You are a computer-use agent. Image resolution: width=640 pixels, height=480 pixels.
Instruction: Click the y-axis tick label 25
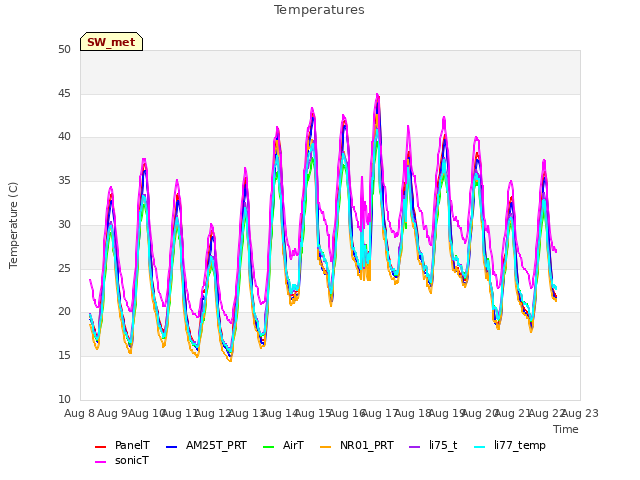pos(64,268)
